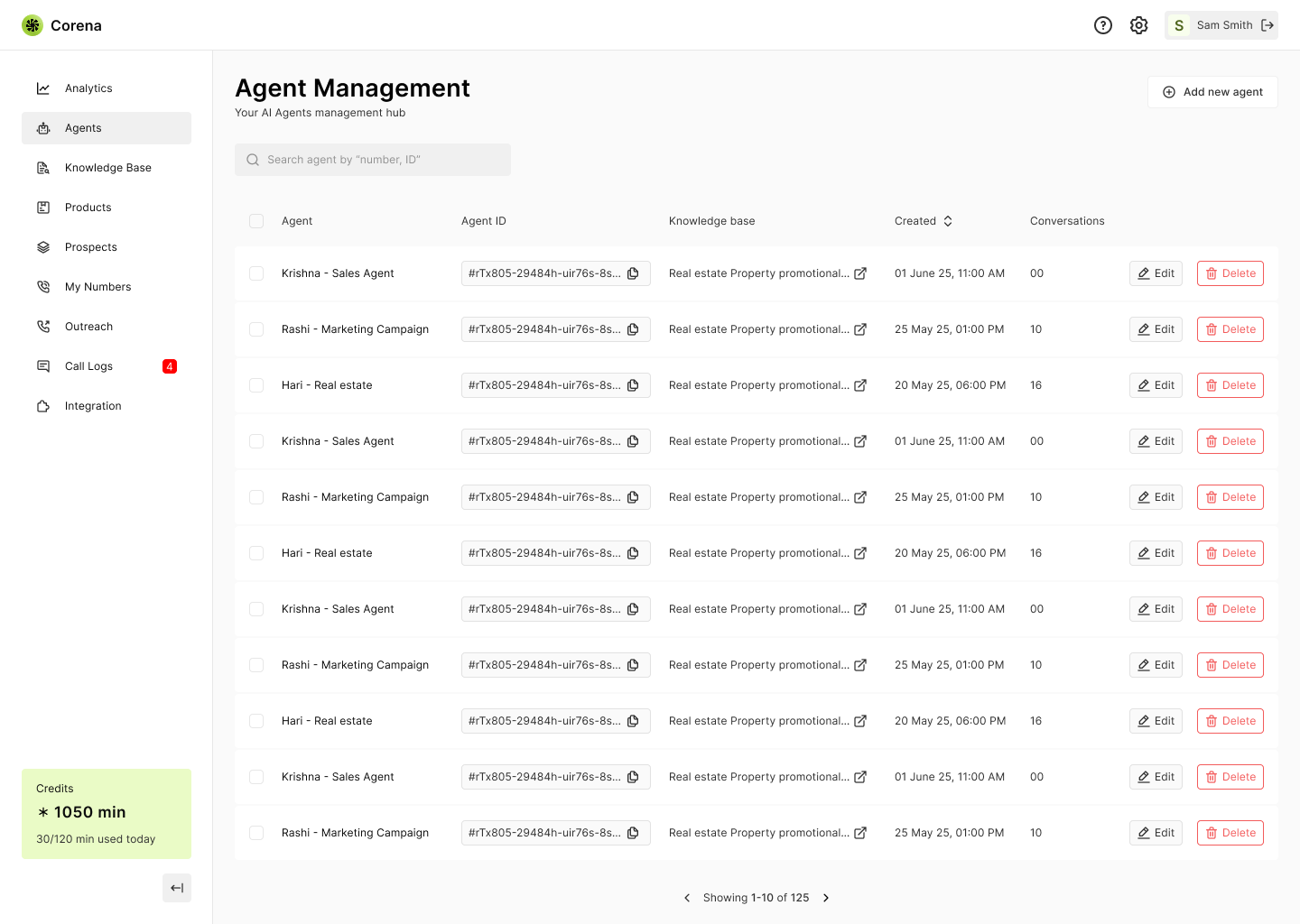
Task: Click the Add new agent button
Action: point(1212,92)
